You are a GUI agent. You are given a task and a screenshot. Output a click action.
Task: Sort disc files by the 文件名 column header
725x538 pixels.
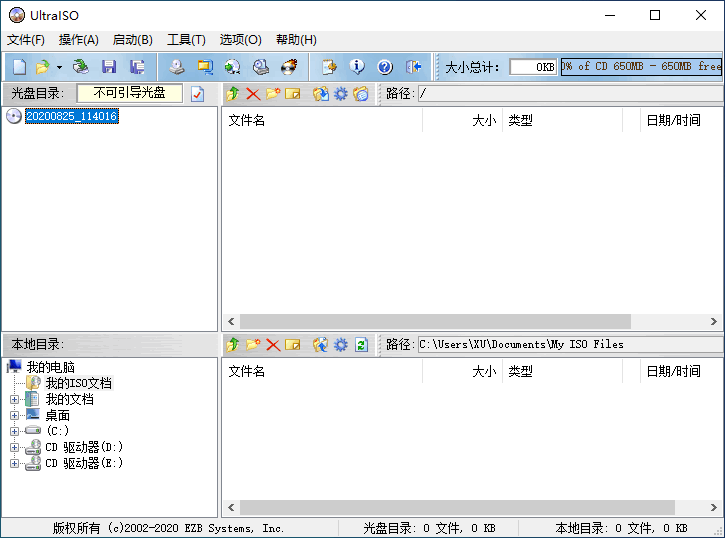point(323,121)
